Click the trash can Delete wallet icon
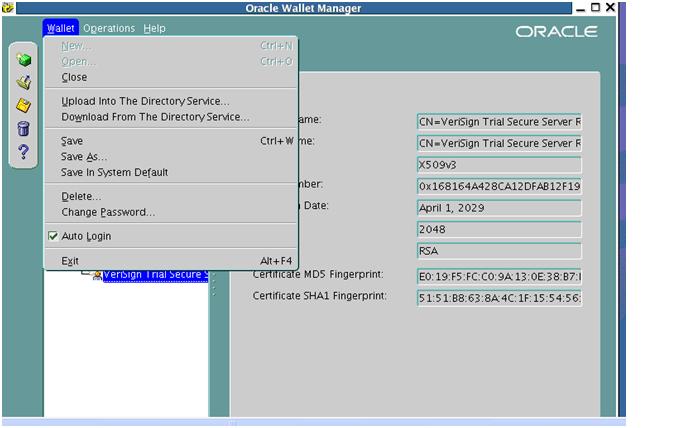This screenshot has width=684, height=428. pos(24,128)
